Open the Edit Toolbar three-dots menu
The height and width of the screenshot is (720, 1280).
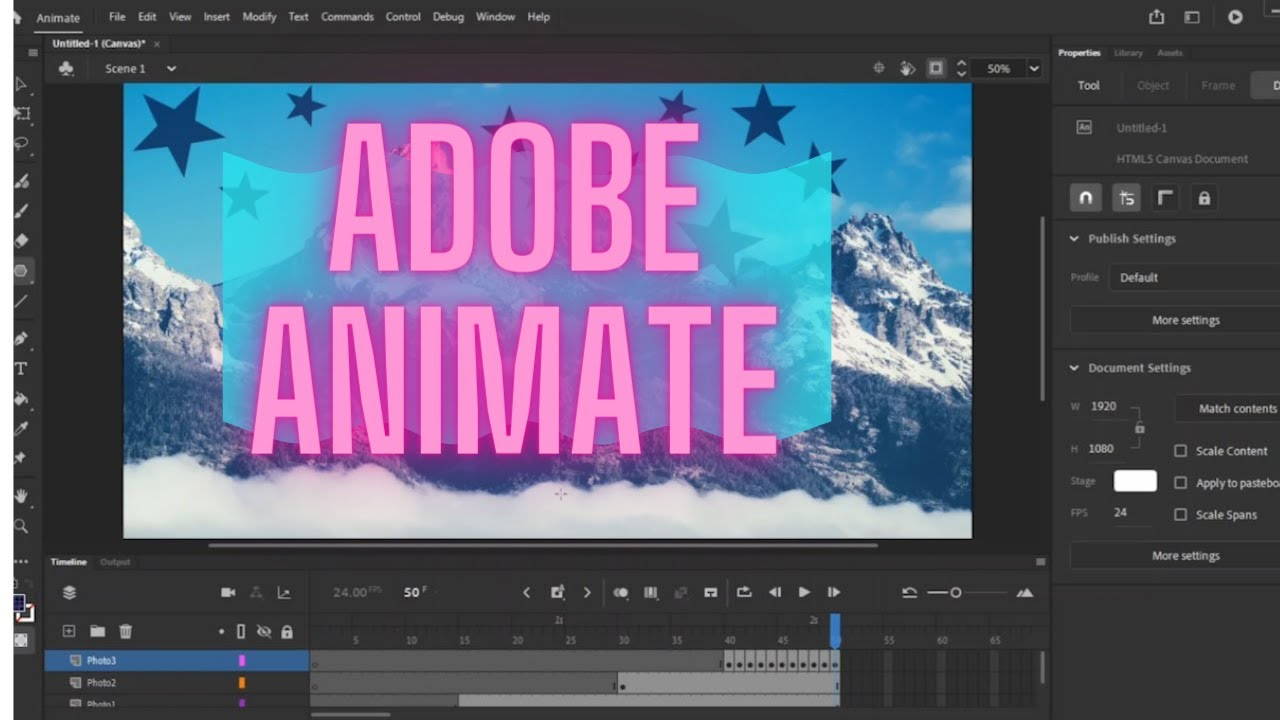click(x=19, y=562)
